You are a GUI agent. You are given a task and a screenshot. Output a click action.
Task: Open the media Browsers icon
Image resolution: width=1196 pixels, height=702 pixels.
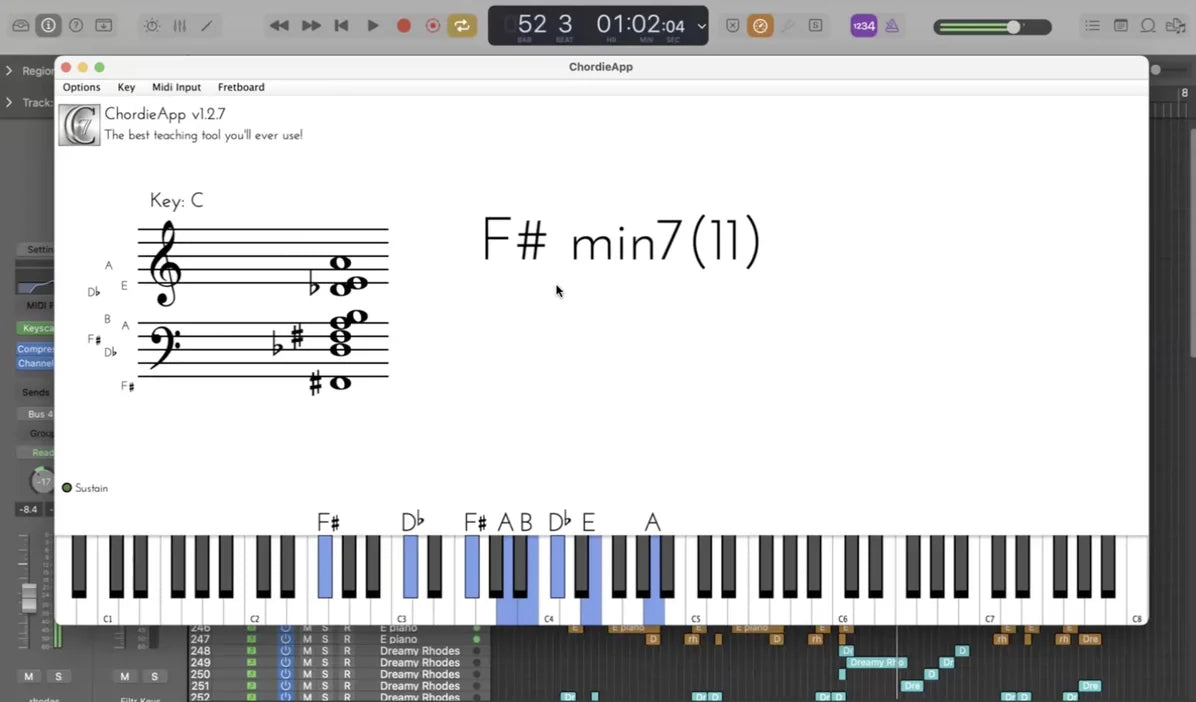point(1175,26)
